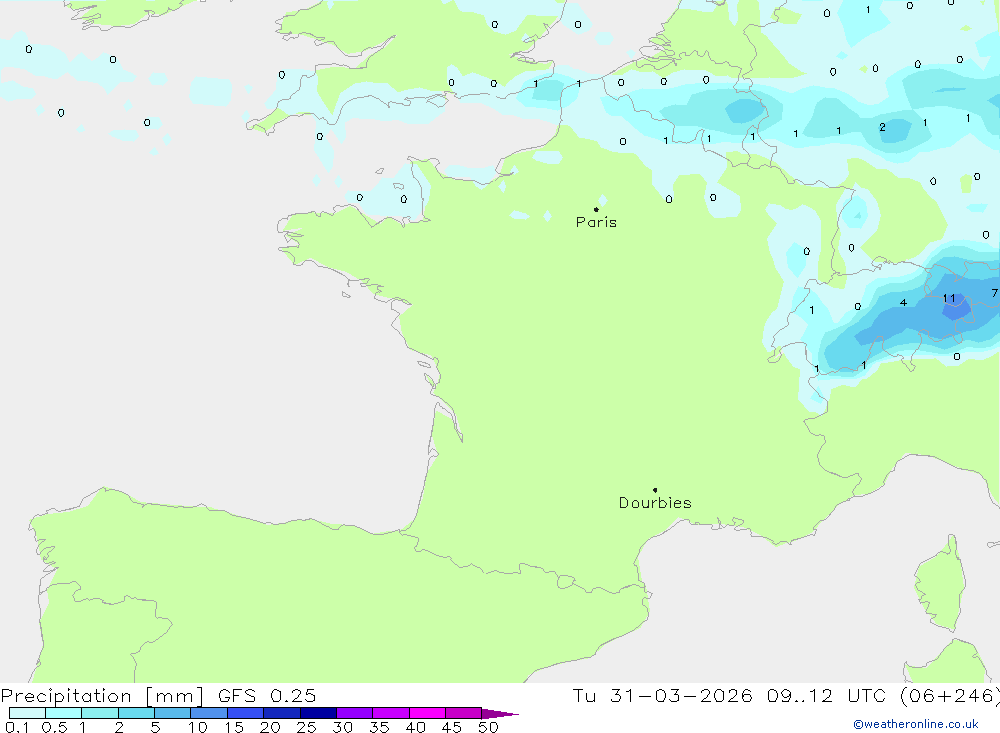
Task: Click the '11' precipitation value over the Alps
Action: 949,298
